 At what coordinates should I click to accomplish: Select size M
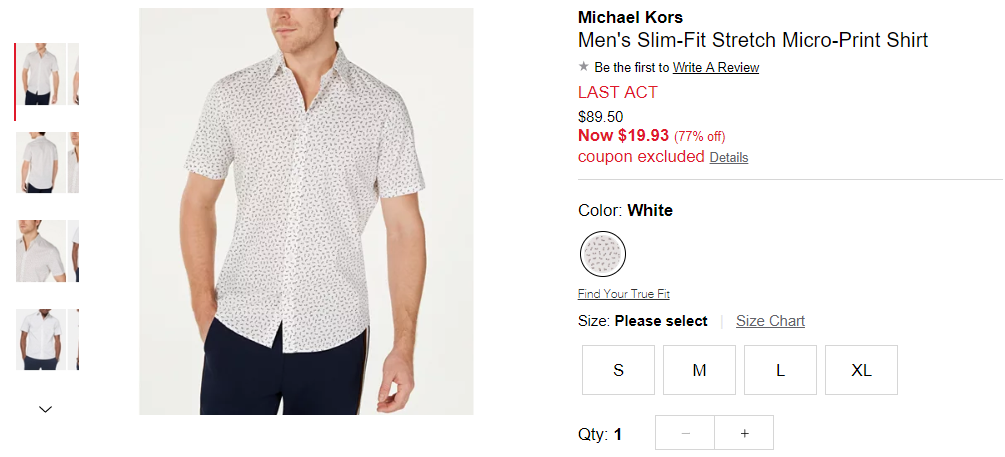[x=699, y=370]
